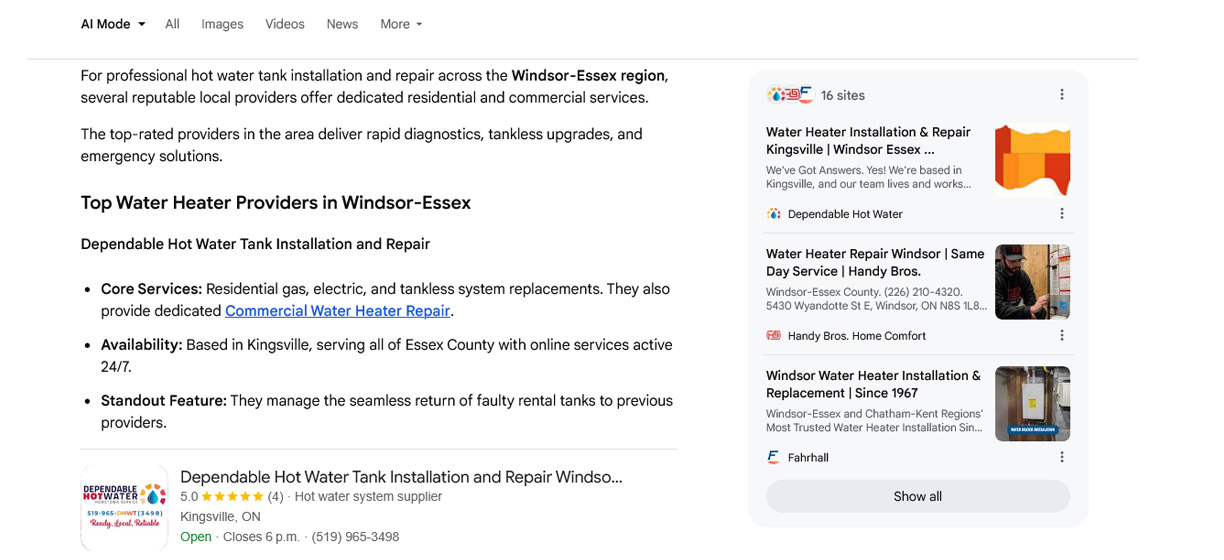Click the Dependable Hot Water source name
This screenshot has width=1224, height=560.
pos(845,214)
